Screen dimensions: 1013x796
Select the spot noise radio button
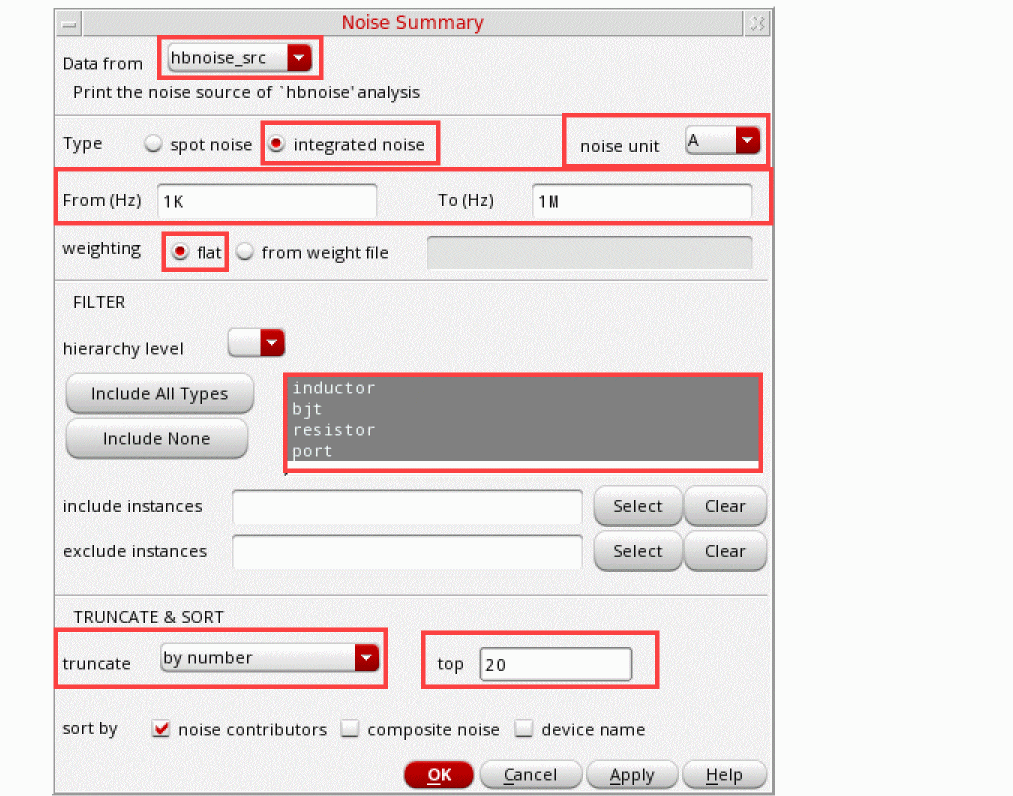click(153, 143)
